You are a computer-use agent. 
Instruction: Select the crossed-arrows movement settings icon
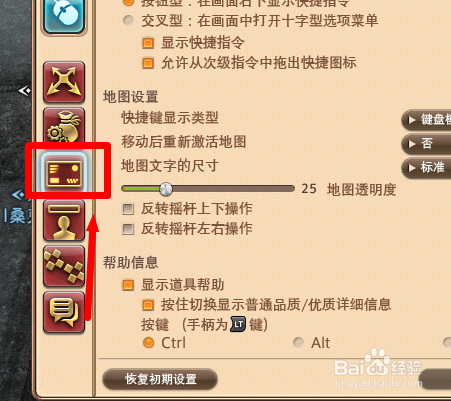tap(64, 82)
